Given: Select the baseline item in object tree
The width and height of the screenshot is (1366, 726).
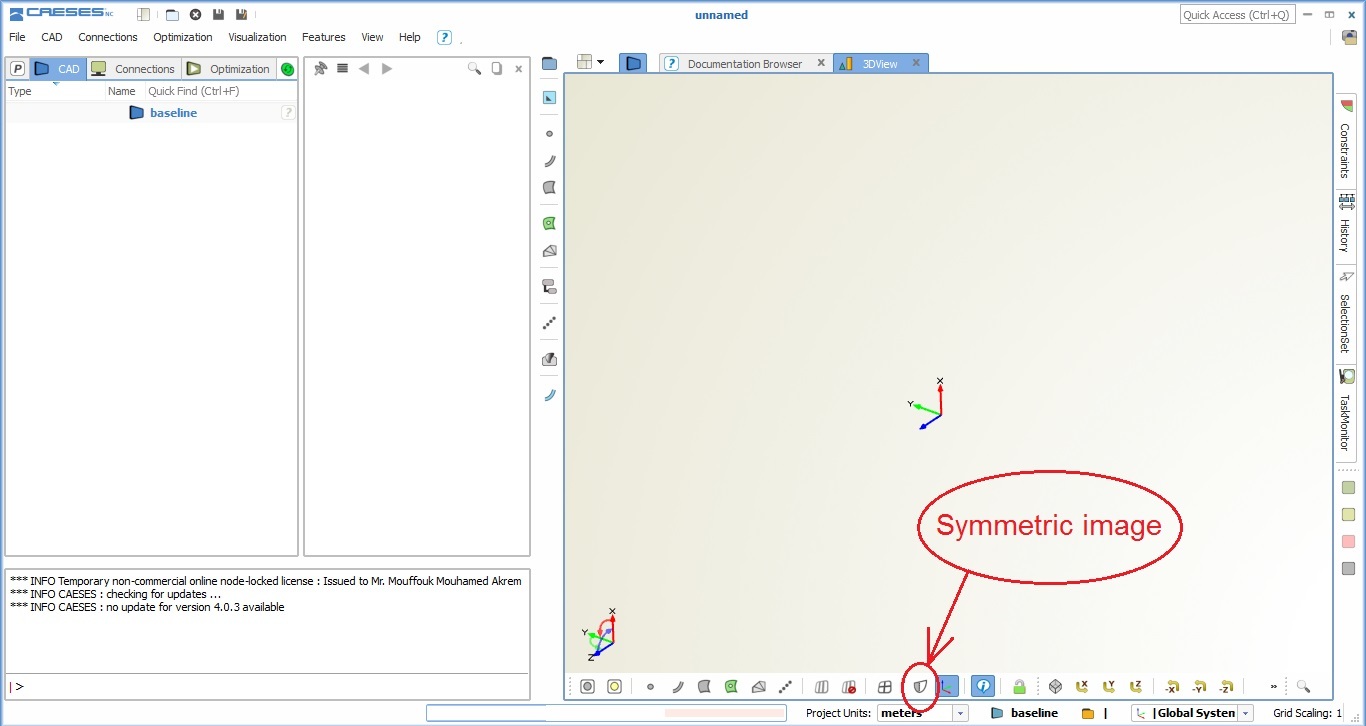Looking at the screenshot, I should (x=173, y=113).
